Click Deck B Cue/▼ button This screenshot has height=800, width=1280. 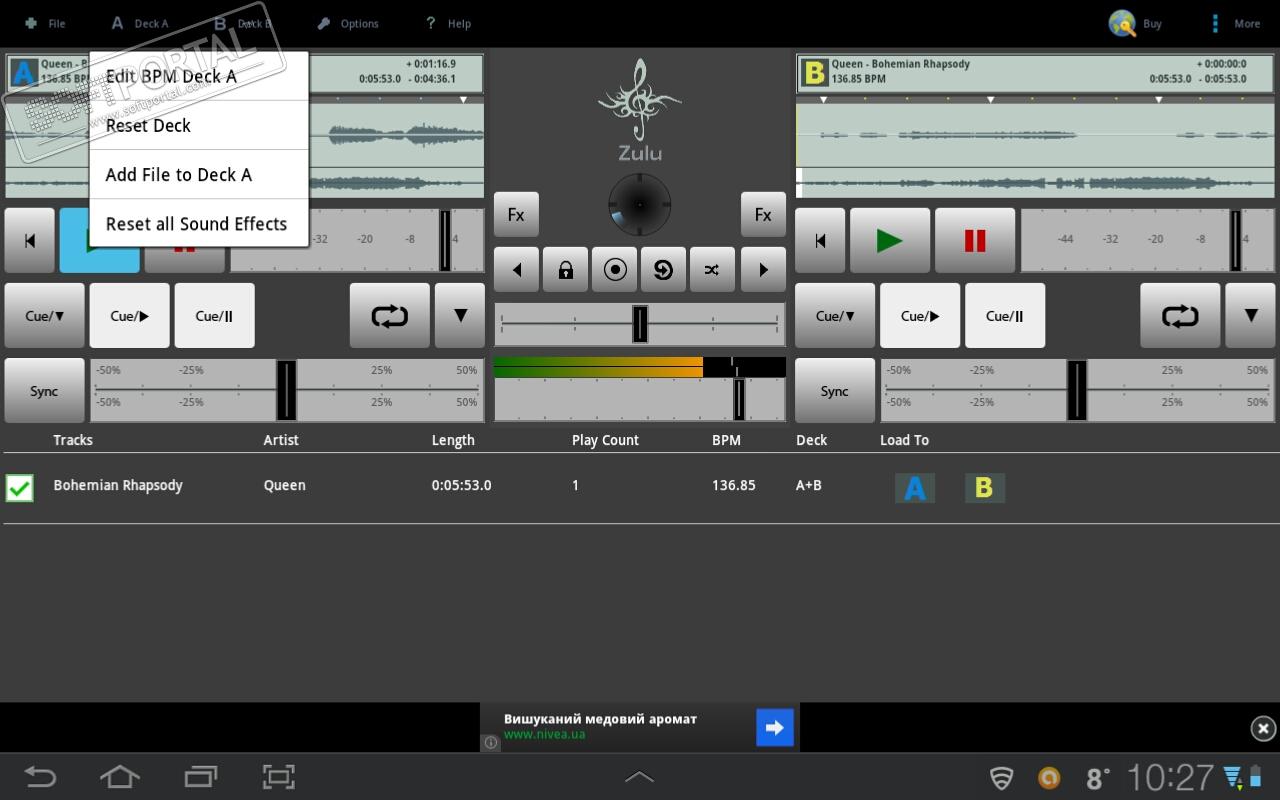[x=835, y=316]
